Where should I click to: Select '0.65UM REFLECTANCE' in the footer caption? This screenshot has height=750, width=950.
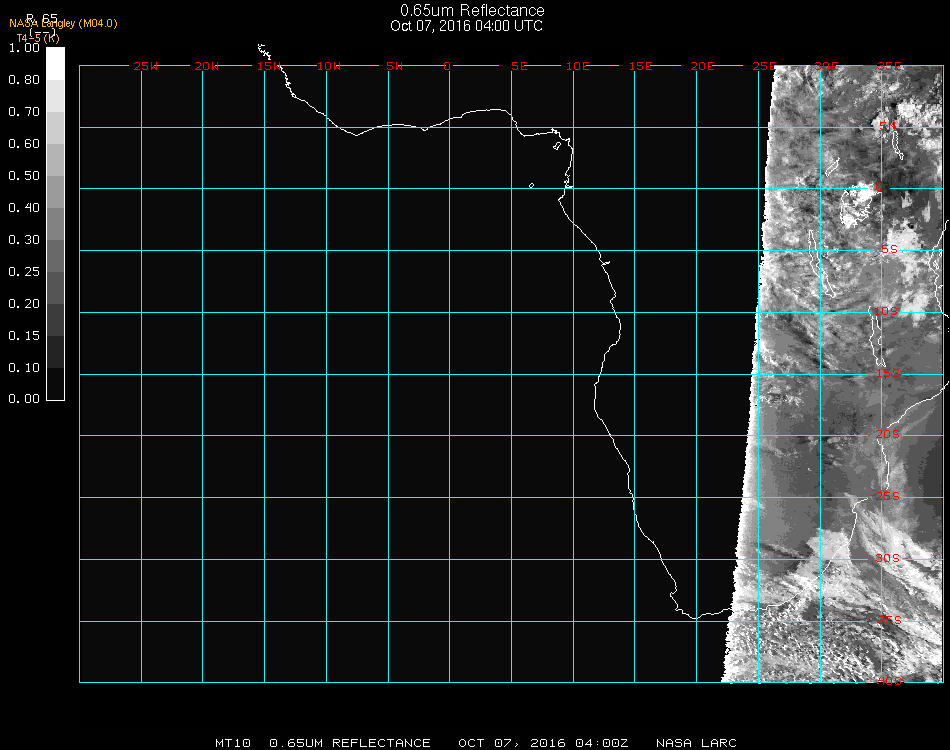tap(350, 743)
